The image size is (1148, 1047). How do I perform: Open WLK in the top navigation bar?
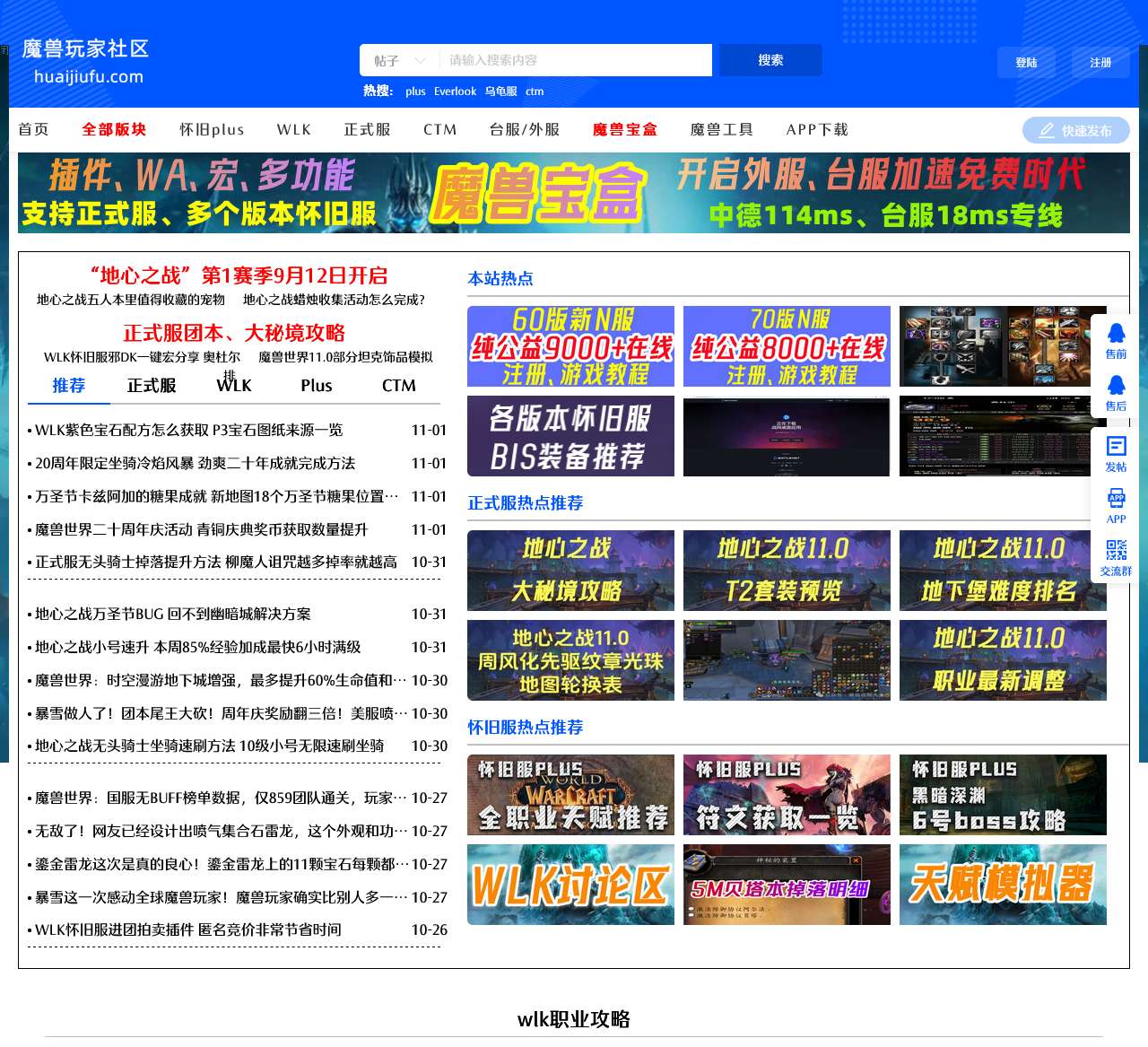click(294, 129)
